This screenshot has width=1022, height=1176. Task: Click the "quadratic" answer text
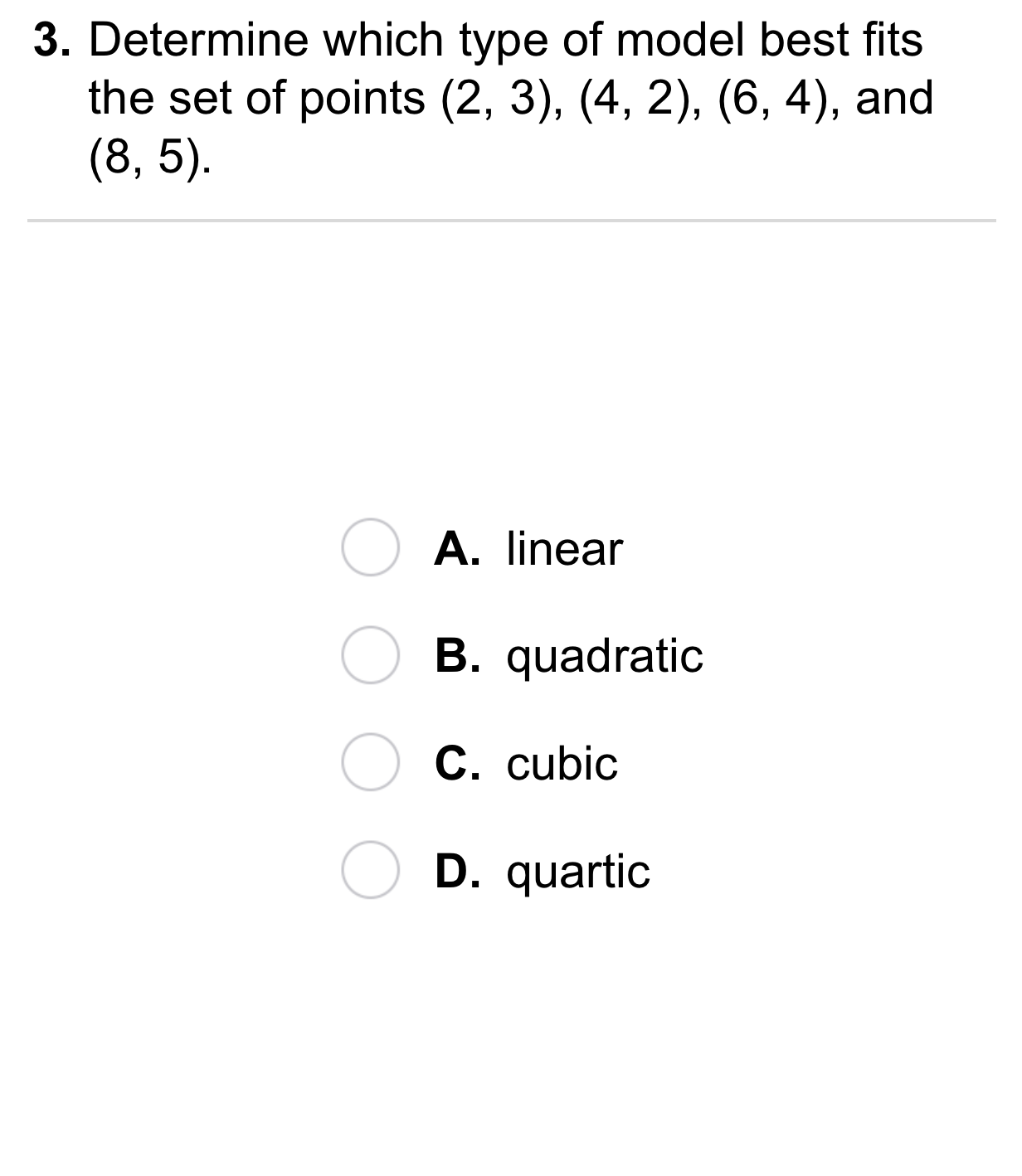(605, 657)
